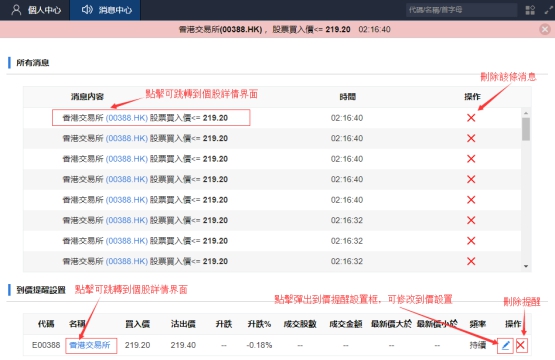Click the 成交金額 column header

345,324
